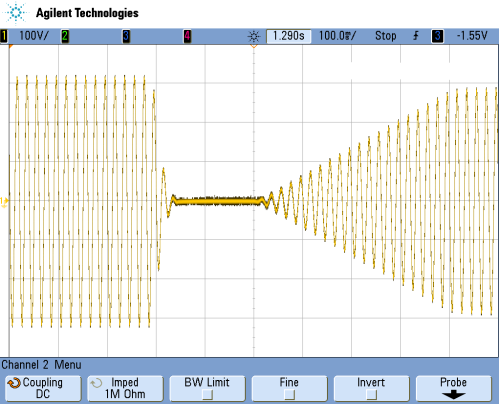499x404 pixels.
Task: Change the Coupling DC setting
Action: click(x=43, y=388)
